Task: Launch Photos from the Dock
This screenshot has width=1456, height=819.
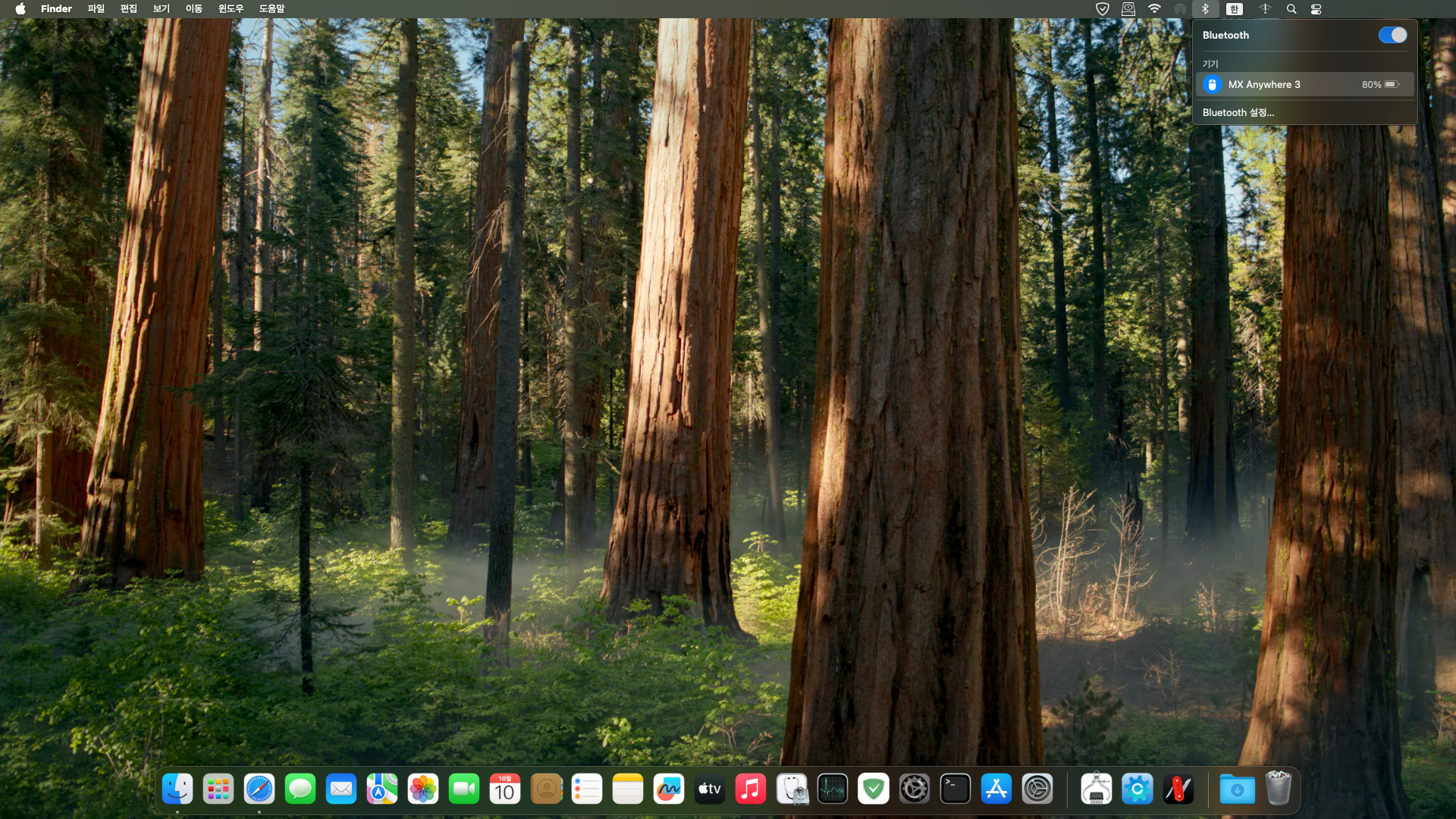Action: point(423,789)
